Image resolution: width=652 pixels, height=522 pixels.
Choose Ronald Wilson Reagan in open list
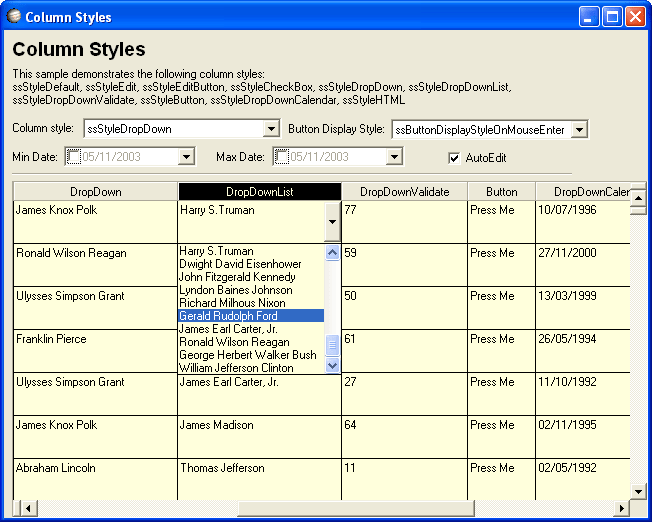click(x=251, y=342)
